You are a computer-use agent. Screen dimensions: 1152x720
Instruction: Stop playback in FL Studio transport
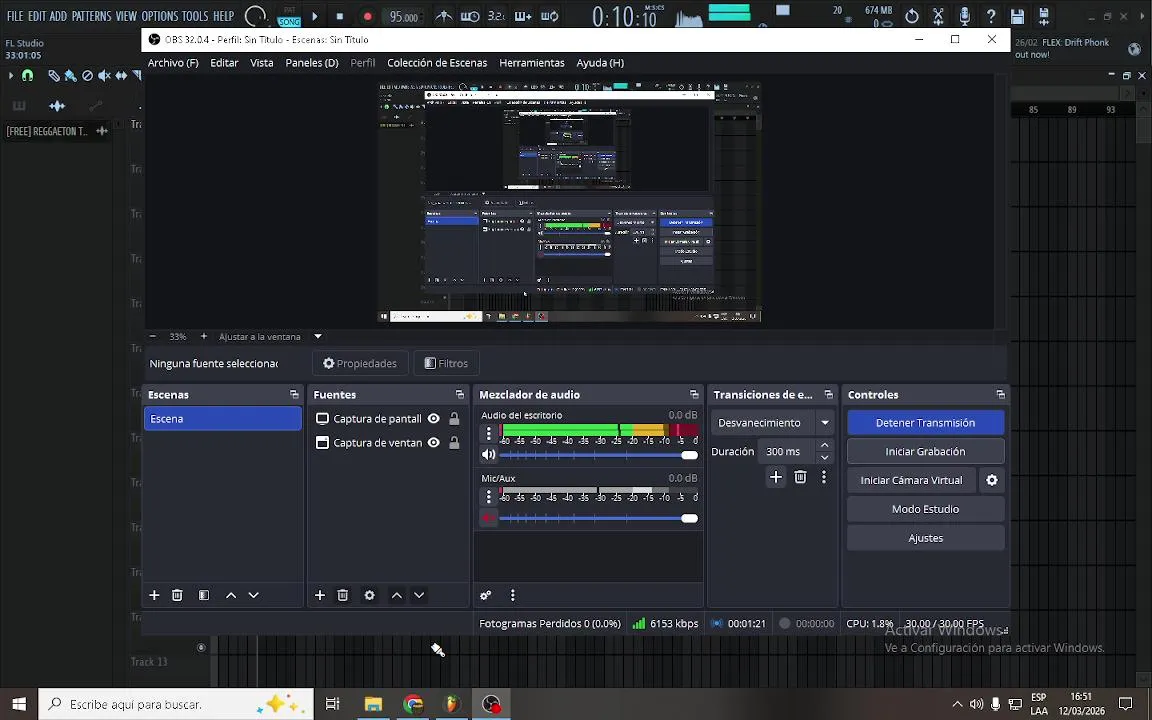click(x=339, y=16)
